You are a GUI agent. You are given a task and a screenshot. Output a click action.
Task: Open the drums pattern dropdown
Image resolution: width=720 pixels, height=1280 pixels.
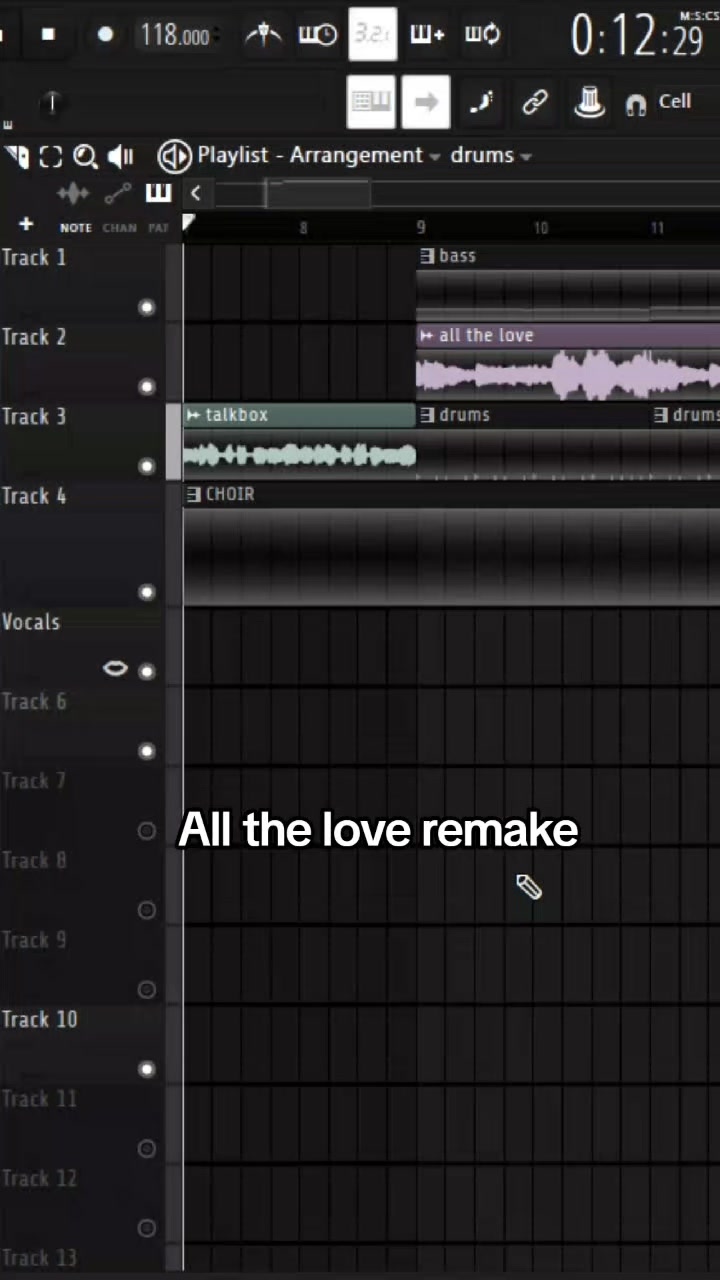[490, 156]
